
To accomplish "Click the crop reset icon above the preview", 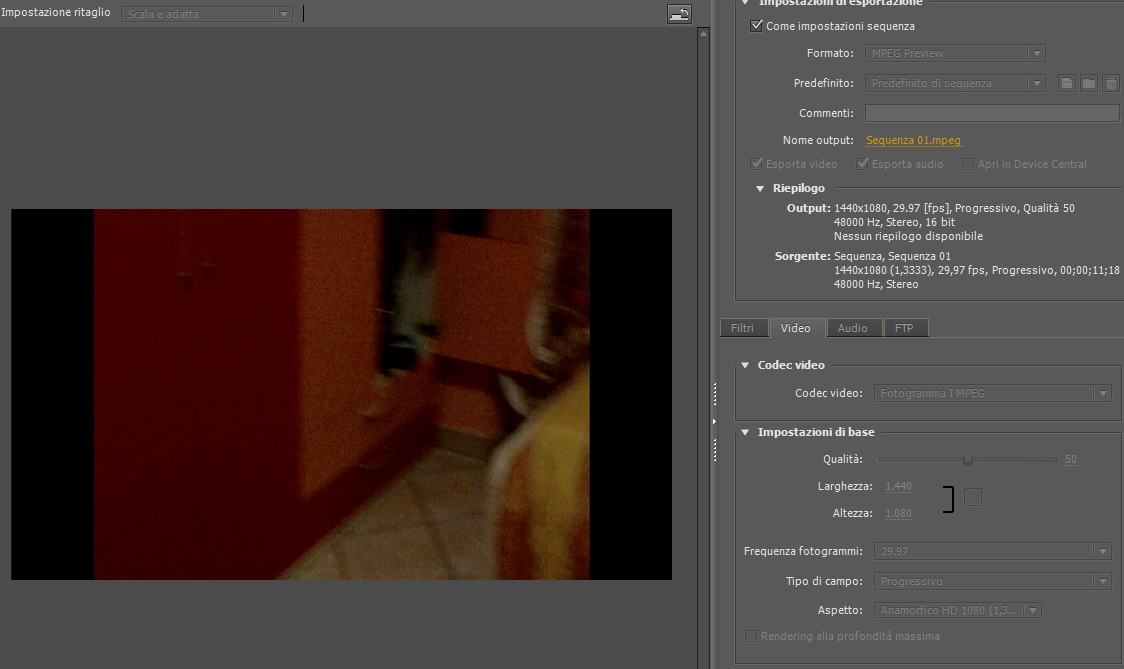I will [679, 14].
